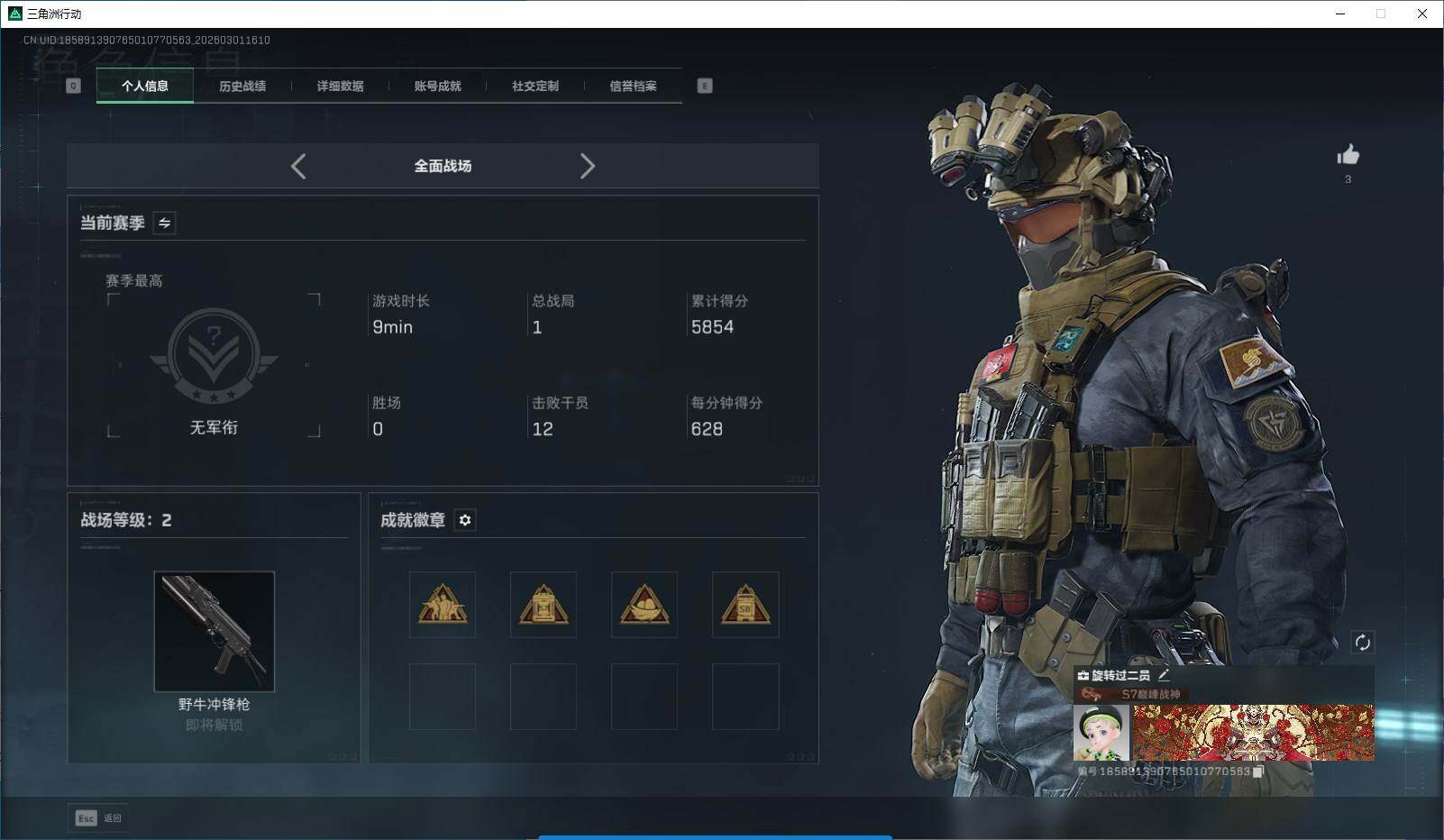Switch to the 个人信息 tab
The width and height of the screenshot is (1444, 840).
pos(145,86)
